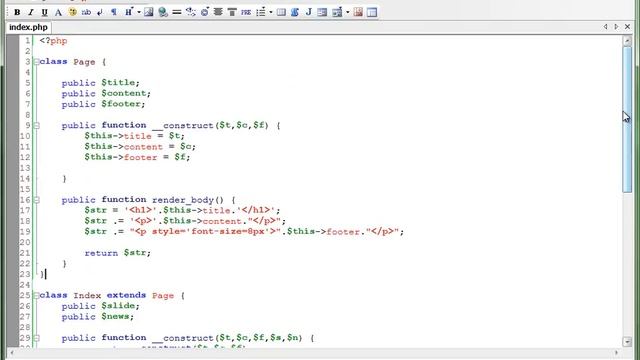Apply underline formatting
This screenshot has width=640, height=360.
(x=44, y=12)
